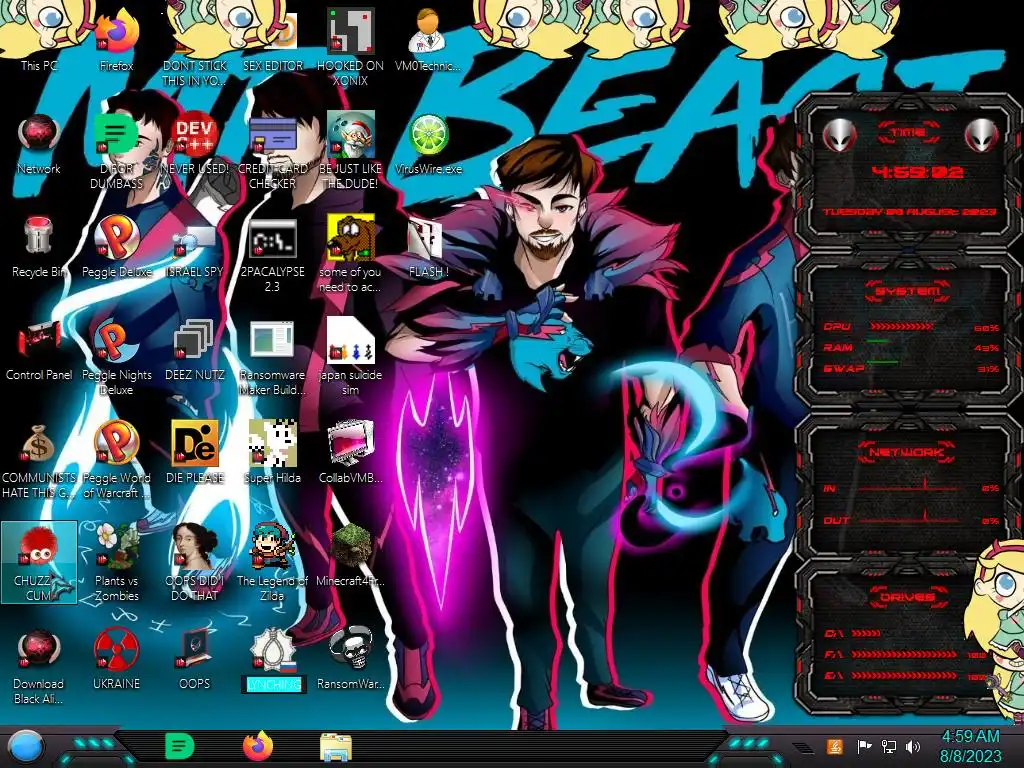The height and width of the screenshot is (768, 1024).
Task: Open the CollabVMB desktop icon
Action: point(350,452)
